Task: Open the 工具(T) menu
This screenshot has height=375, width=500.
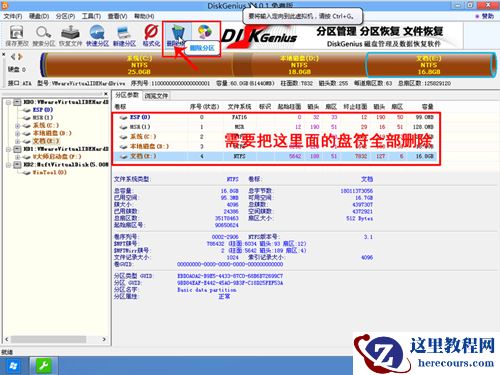Action: (91, 16)
